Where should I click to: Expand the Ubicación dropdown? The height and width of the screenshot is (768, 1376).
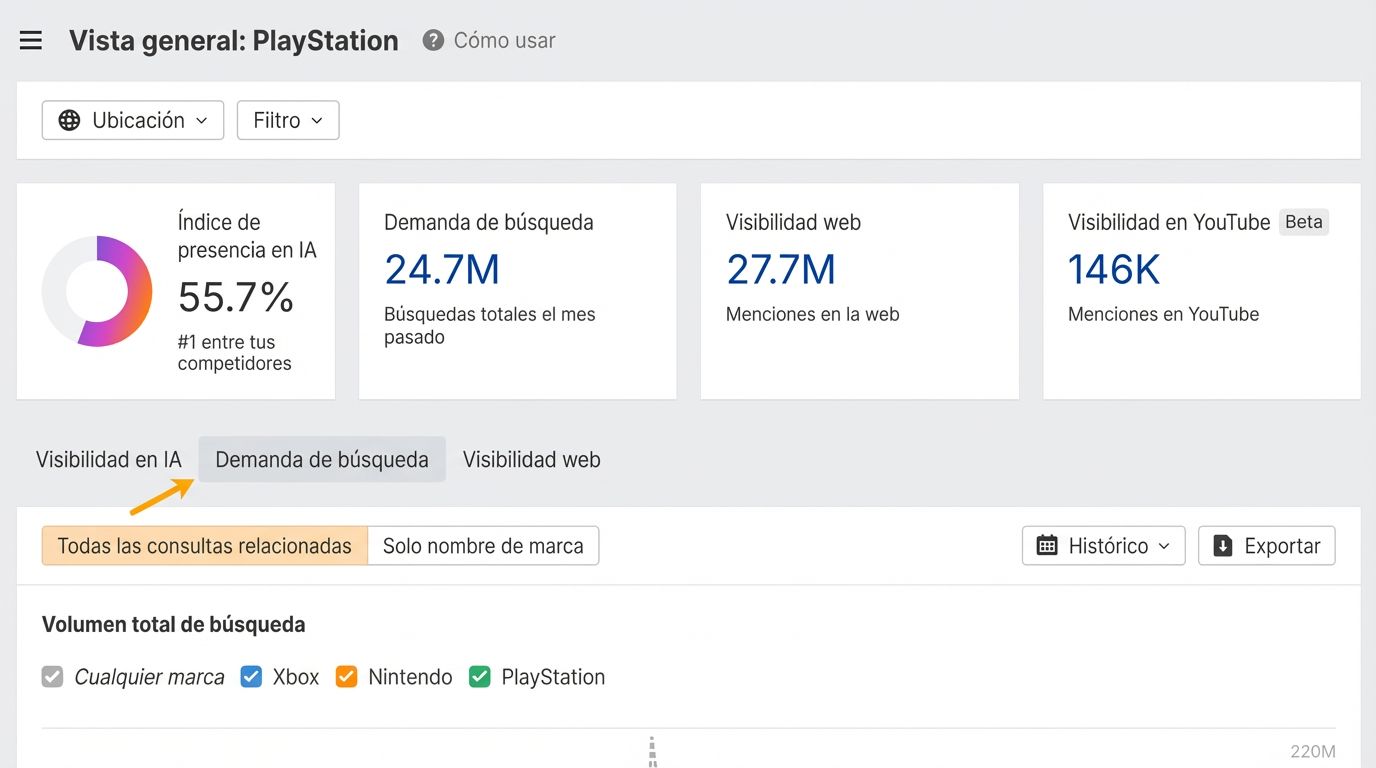pos(133,120)
